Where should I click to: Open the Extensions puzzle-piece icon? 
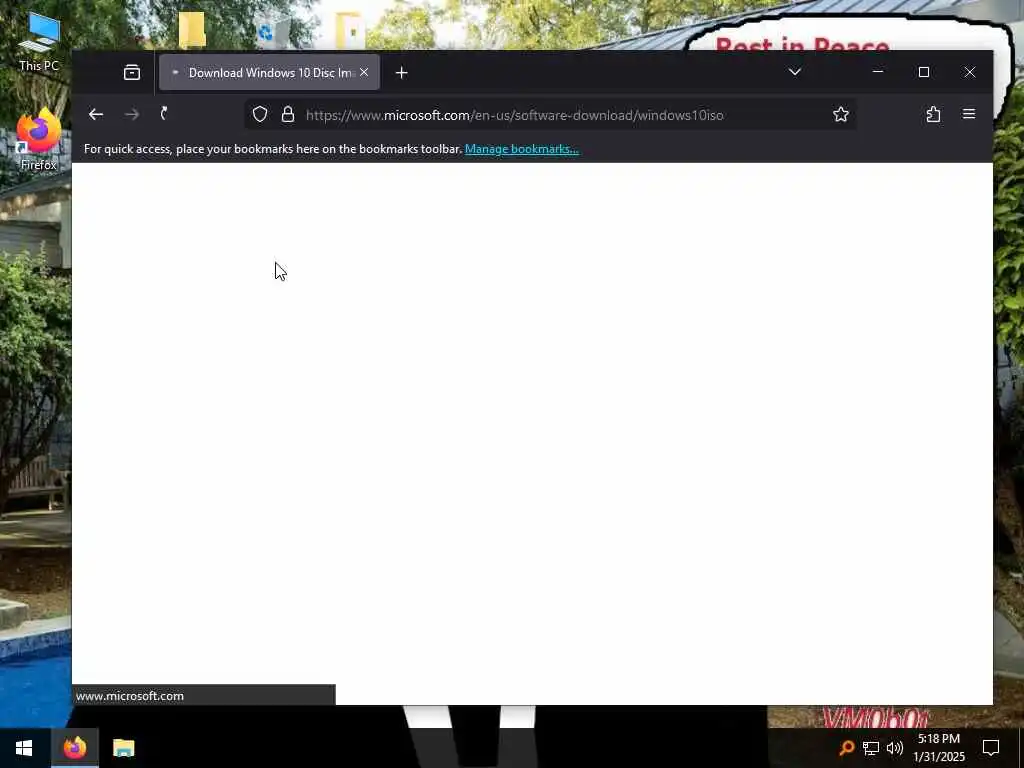point(933,114)
